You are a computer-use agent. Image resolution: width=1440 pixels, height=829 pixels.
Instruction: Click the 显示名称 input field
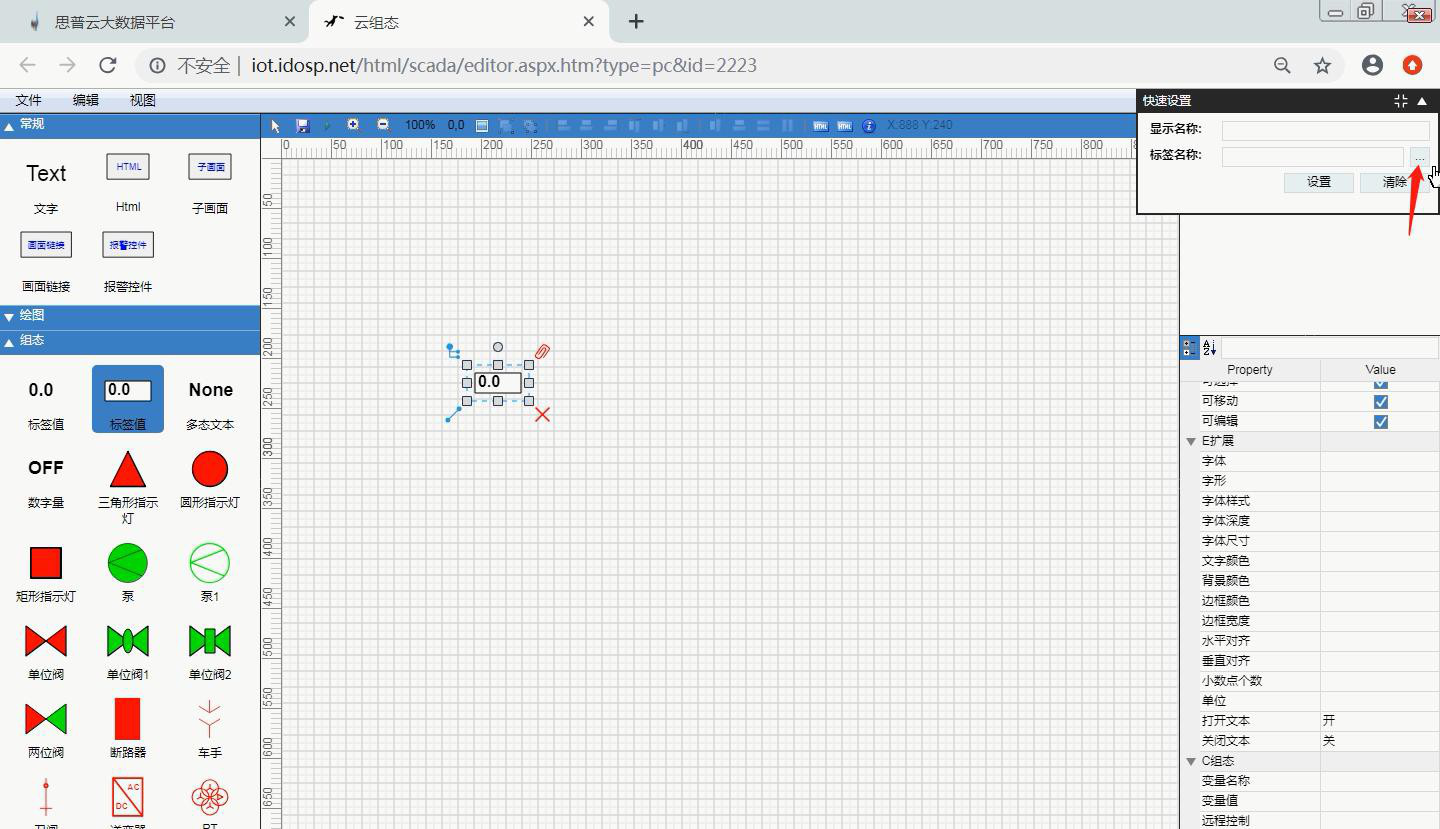pos(1325,129)
